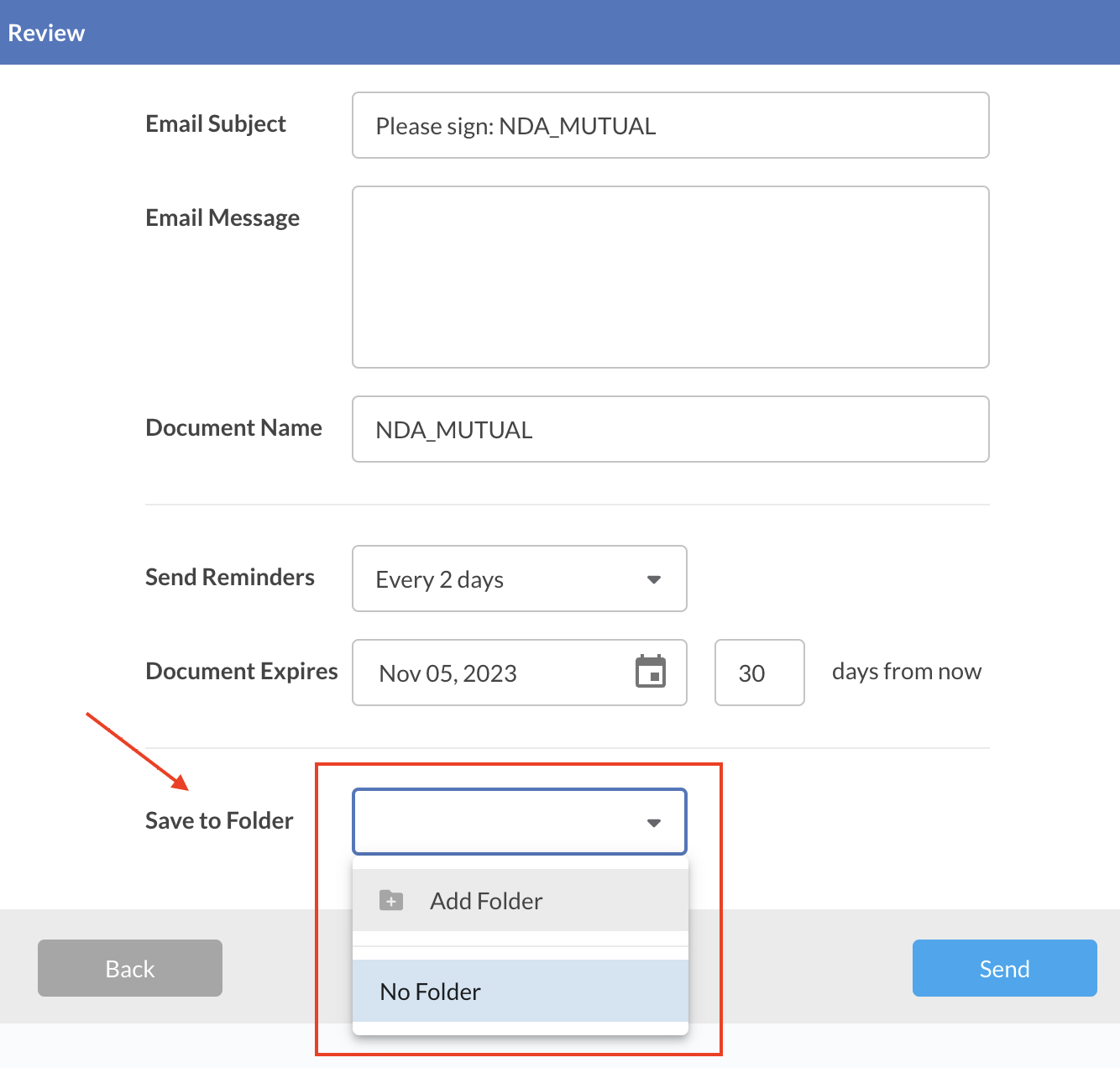Image resolution: width=1120 pixels, height=1068 pixels.
Task: Click the 'days from now' text
Action: (907, 672)
